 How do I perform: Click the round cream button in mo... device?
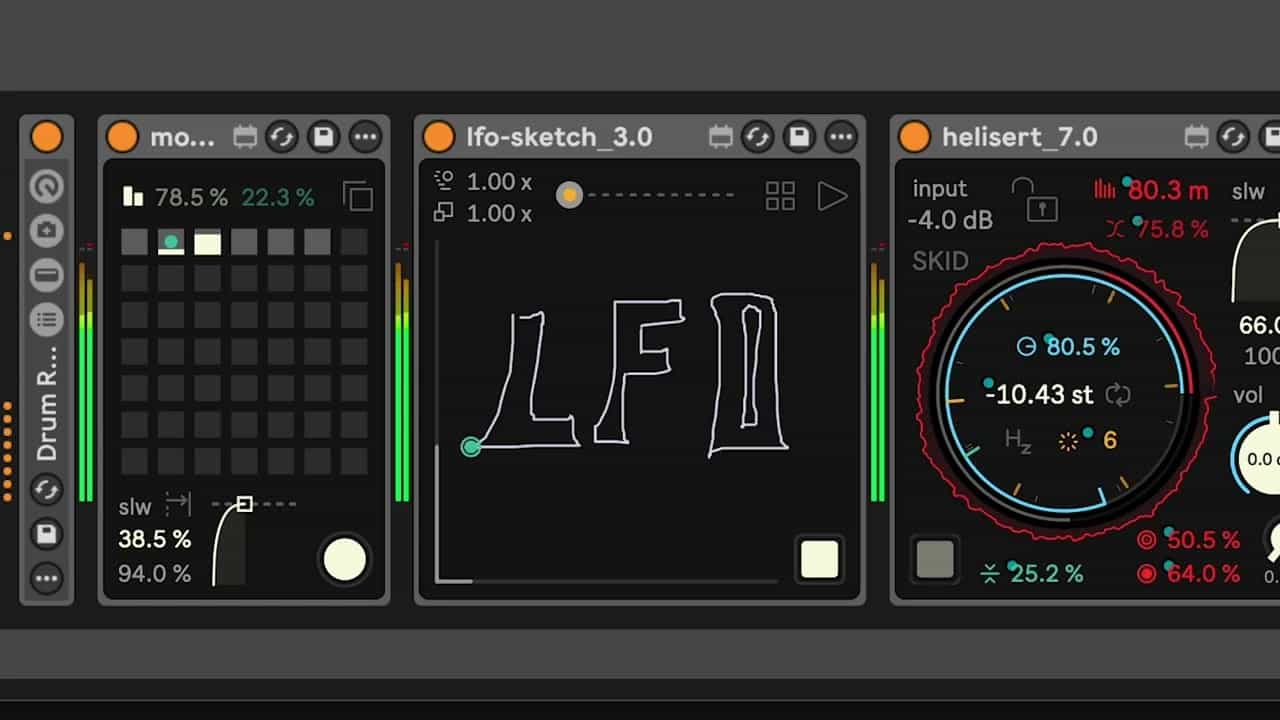point(345,560)
